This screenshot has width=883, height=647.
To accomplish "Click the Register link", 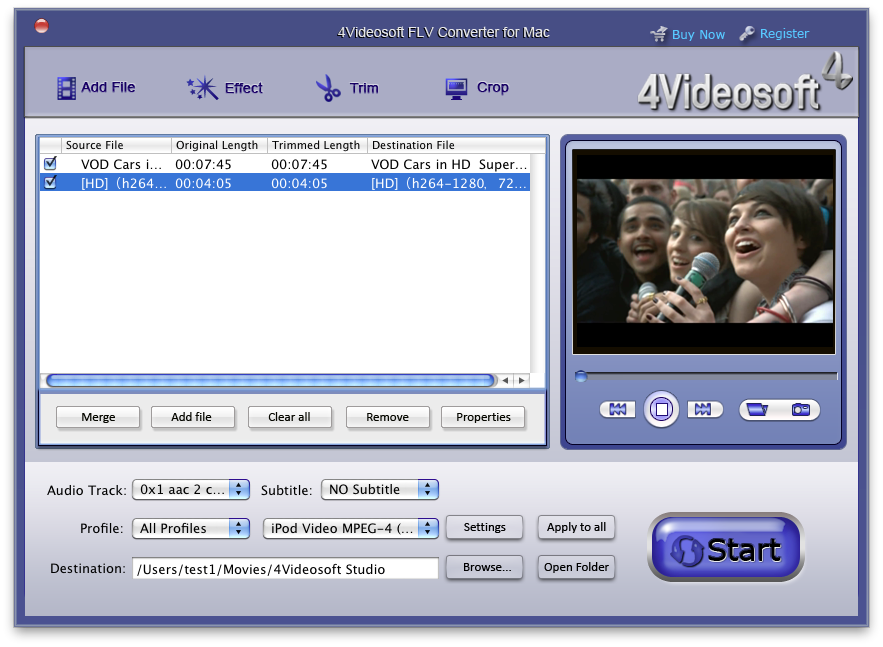I will (784, 34).
